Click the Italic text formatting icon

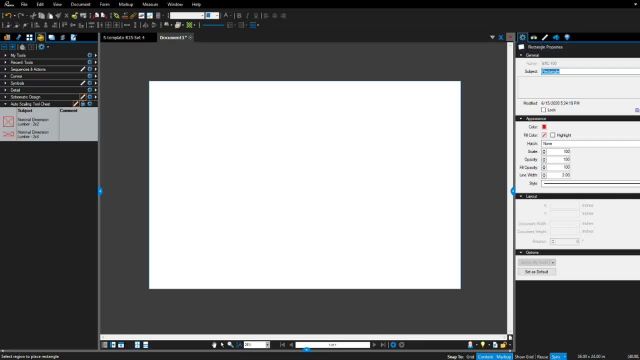[x=247, y=16]
